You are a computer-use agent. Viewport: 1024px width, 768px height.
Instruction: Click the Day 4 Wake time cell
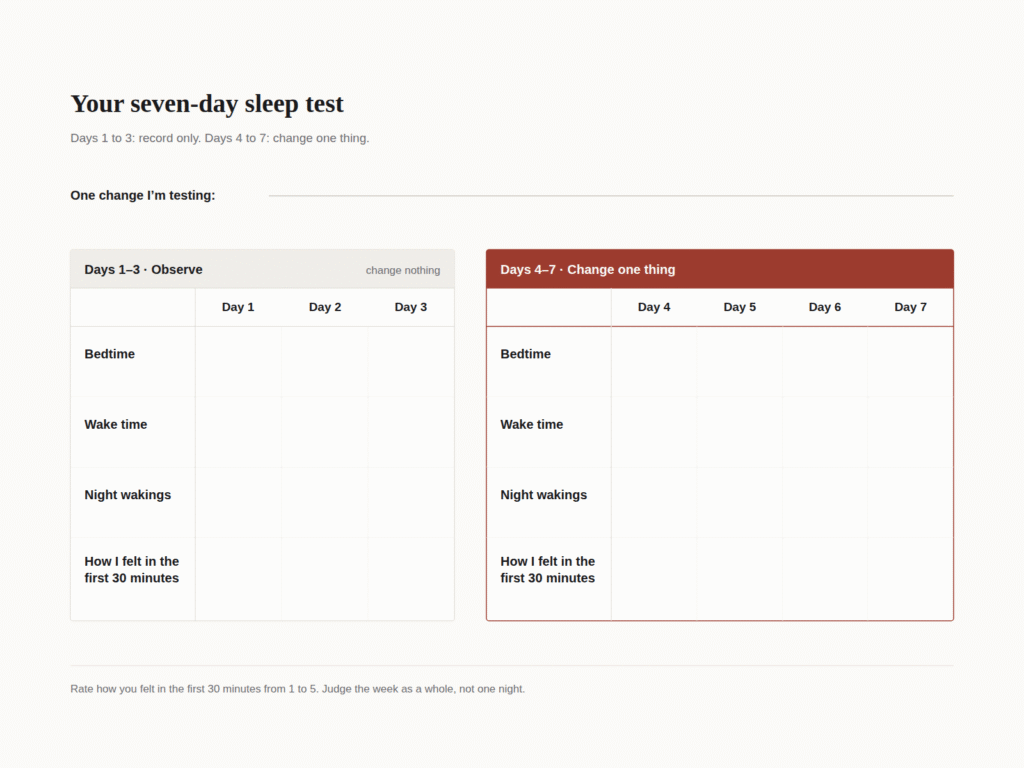654,432
